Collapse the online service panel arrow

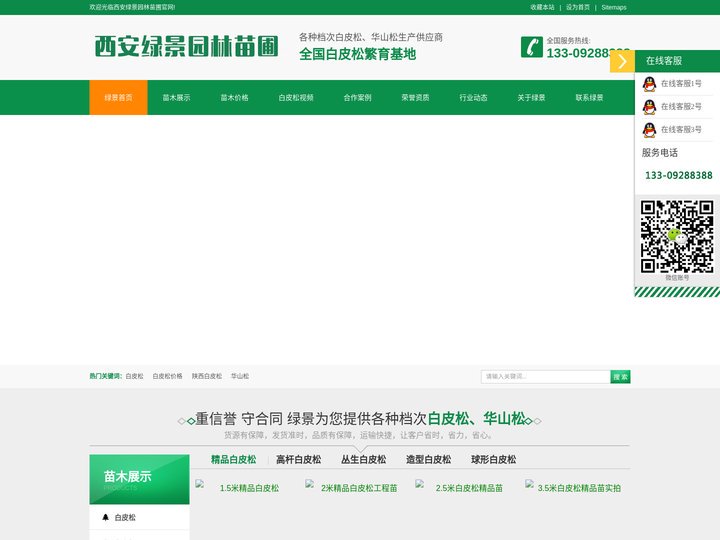coord(622,61)
